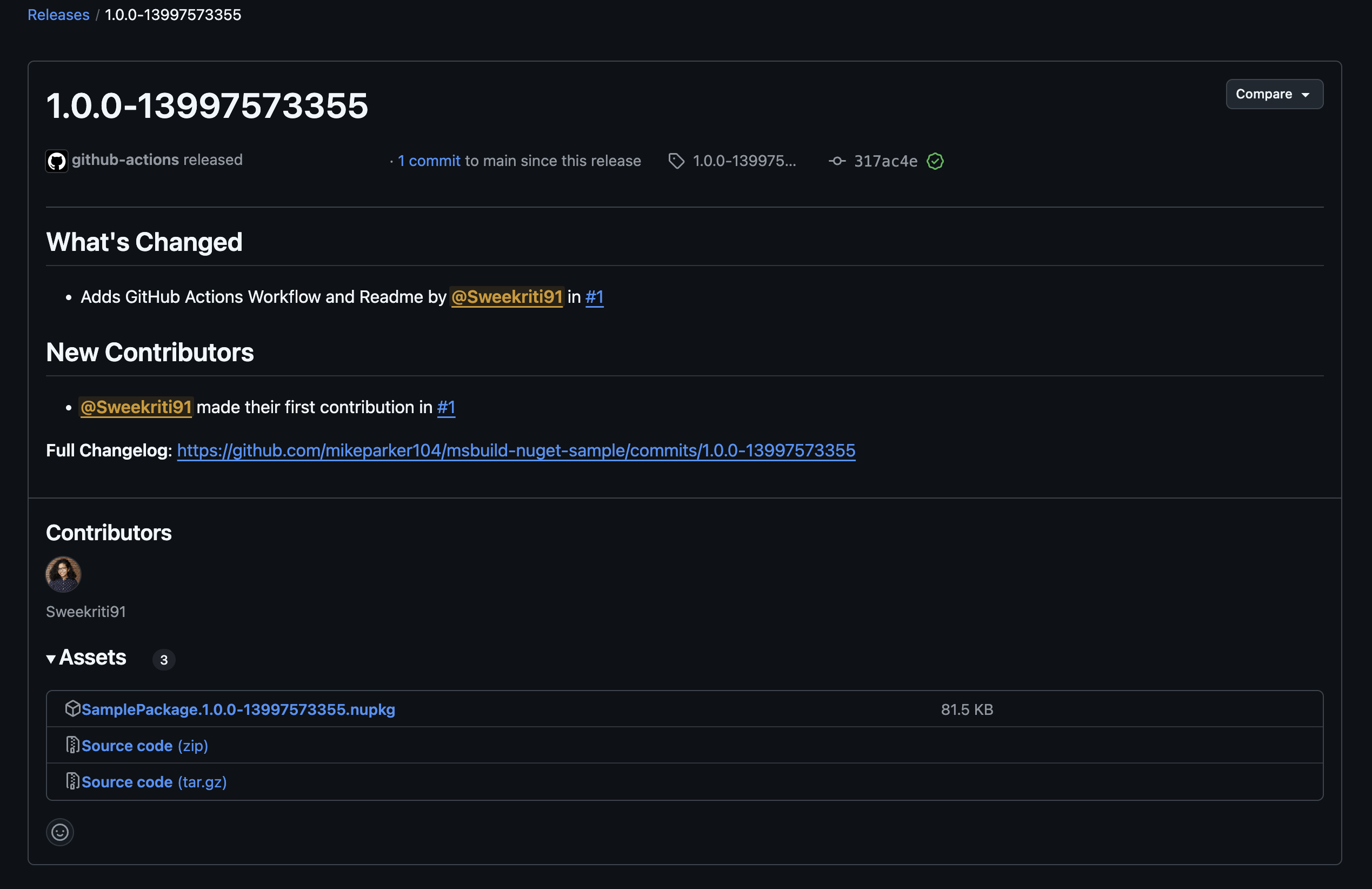Download SamplePackage.1.0.0-13997573355.nupkg
1372x889 pixels.
238,709
